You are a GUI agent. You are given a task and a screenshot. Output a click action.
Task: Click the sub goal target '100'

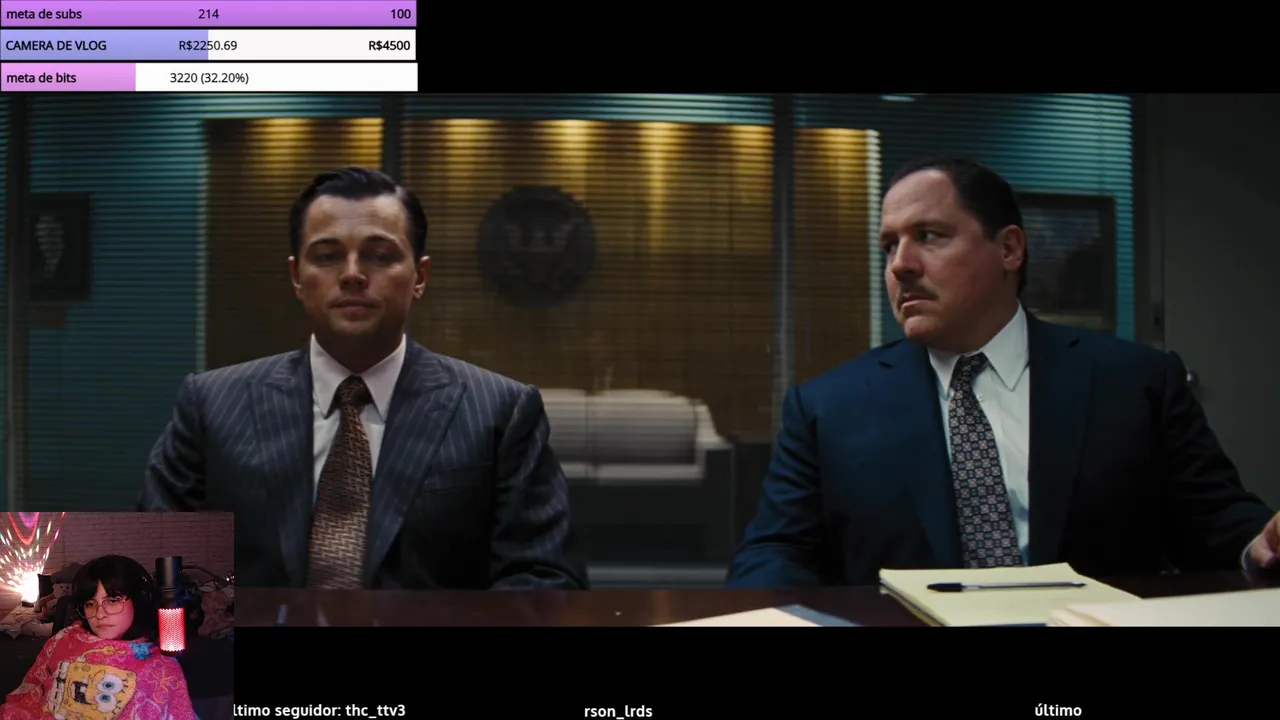400,14
